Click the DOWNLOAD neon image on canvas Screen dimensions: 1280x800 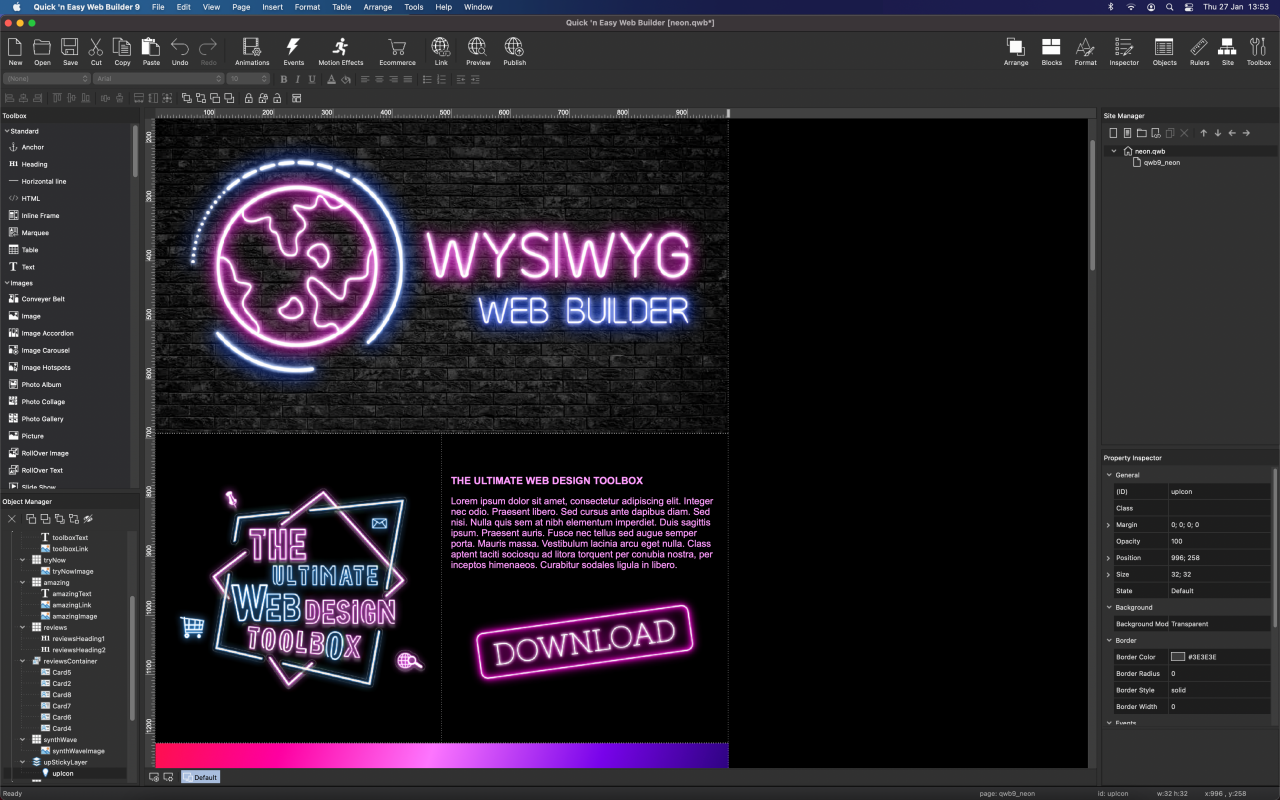584,642
